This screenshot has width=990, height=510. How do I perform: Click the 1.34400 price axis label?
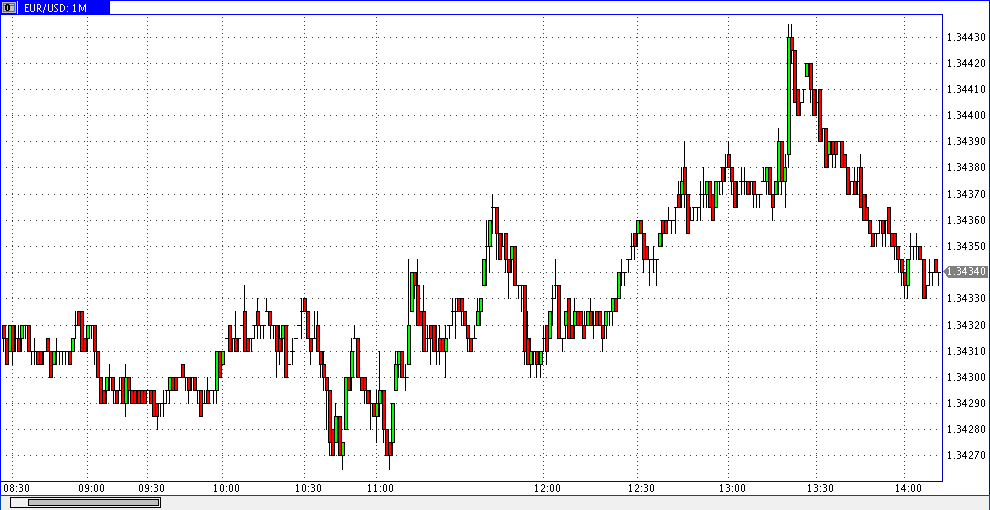(967, 116)
